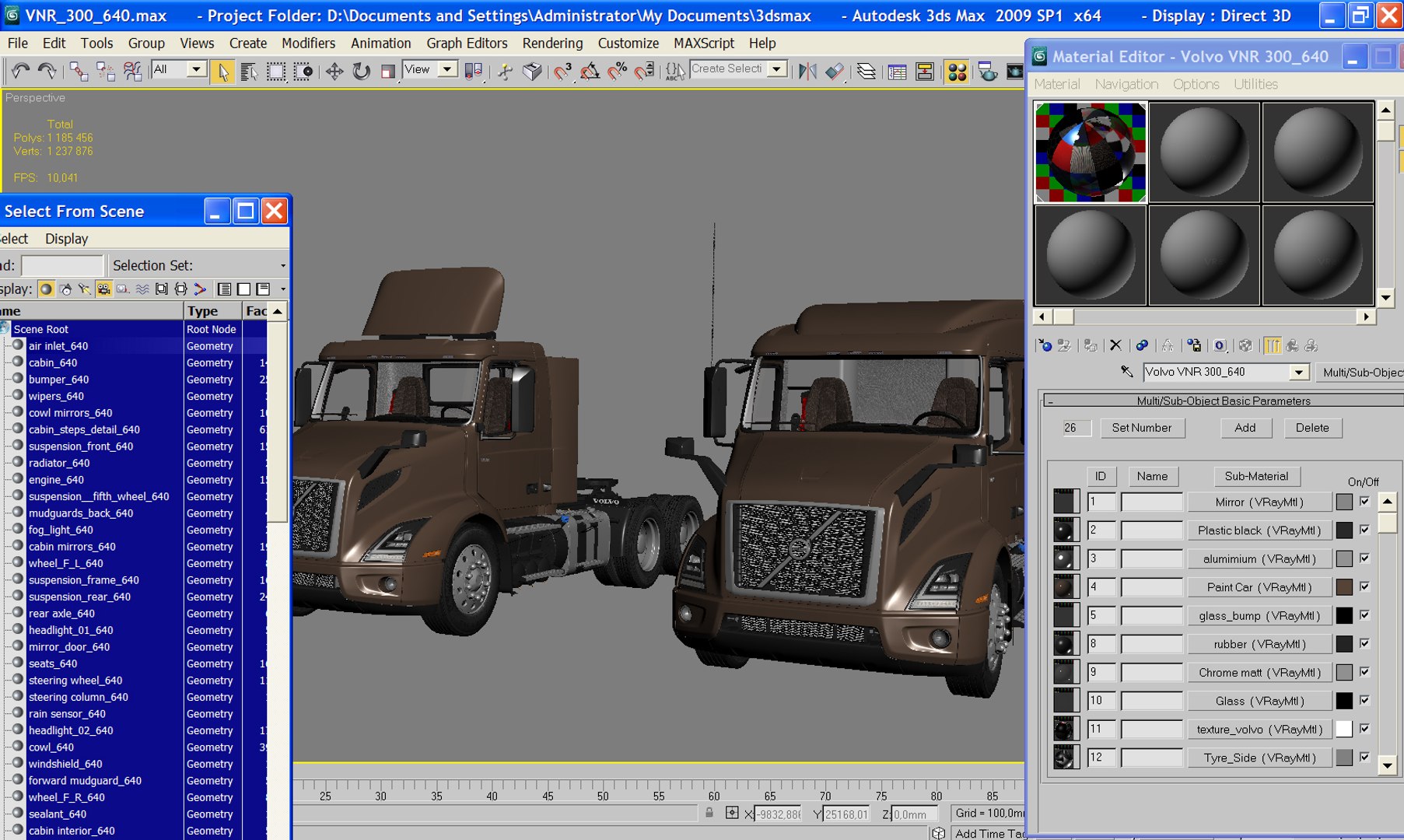Toggle Display Bone Objects filter in Select From Scene

coord(199,289)
